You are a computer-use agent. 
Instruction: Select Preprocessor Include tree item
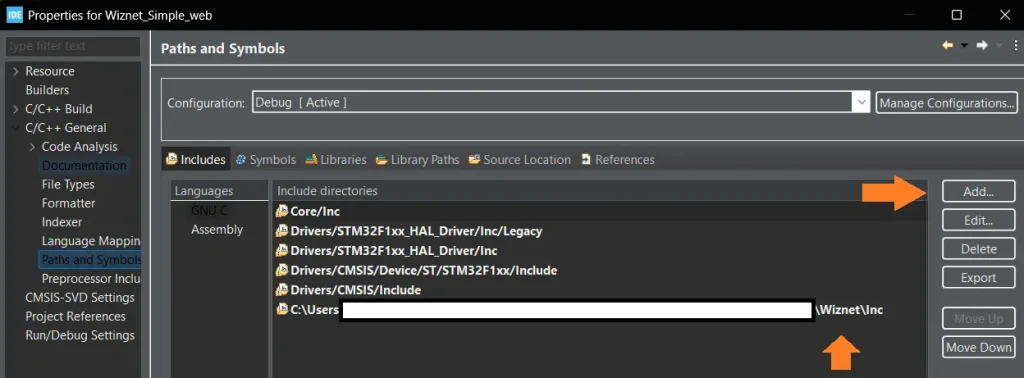pos(91,279)
